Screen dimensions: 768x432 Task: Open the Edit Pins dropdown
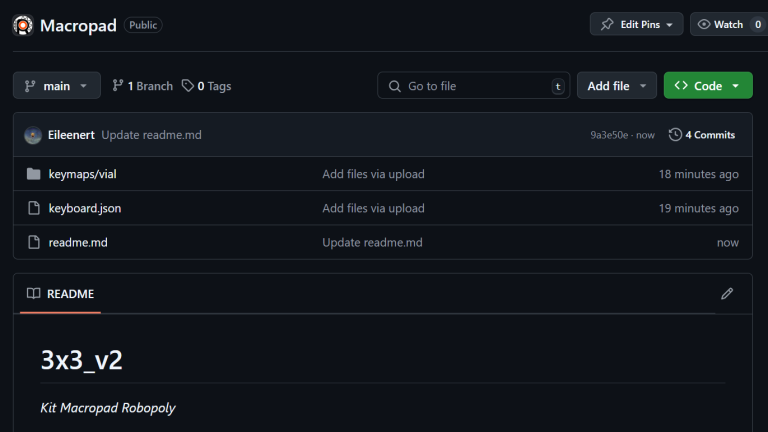pos(636,24)
